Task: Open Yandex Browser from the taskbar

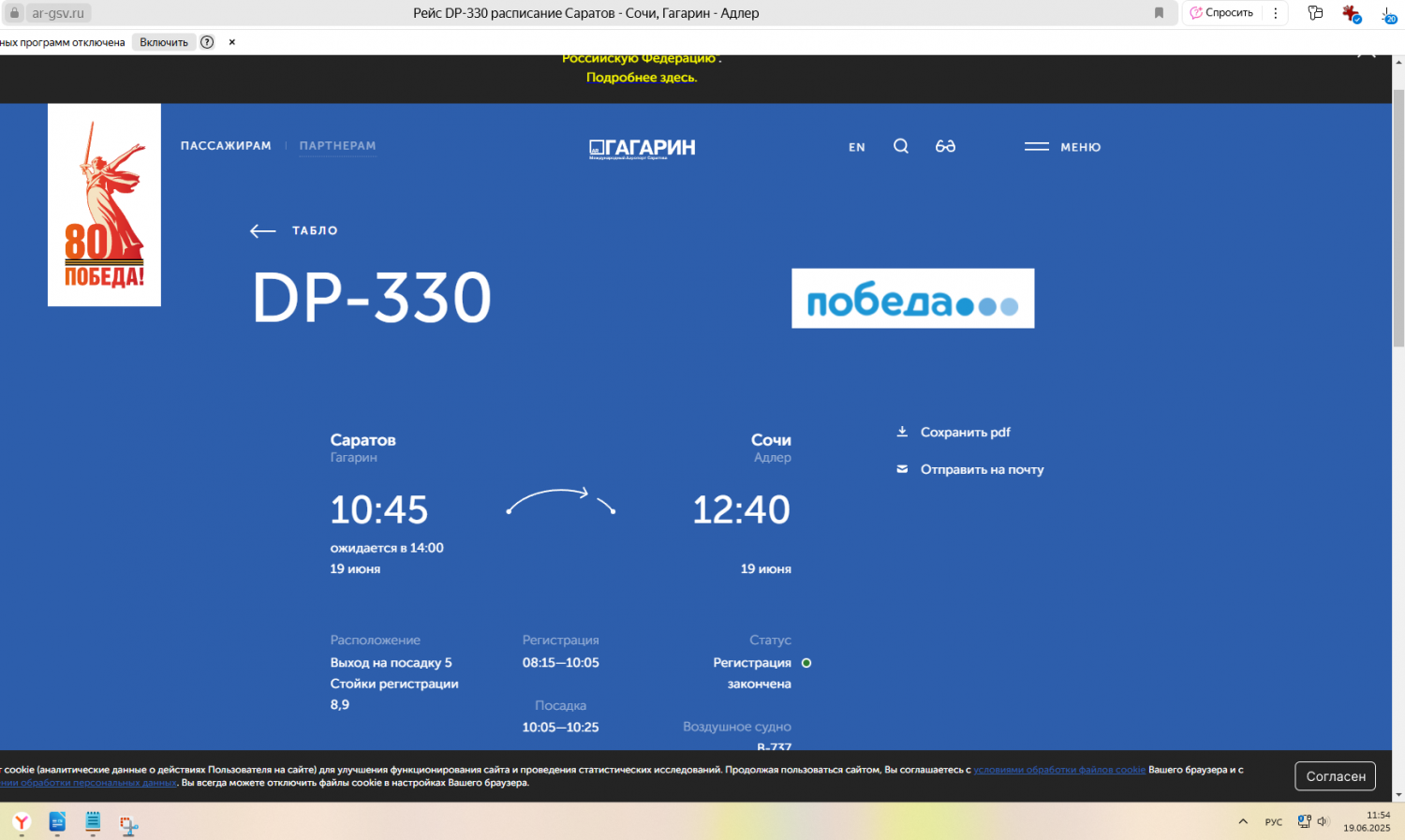Action: click(x=22, y=822)
